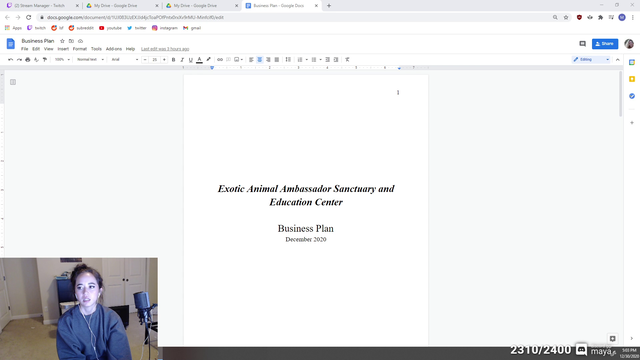Show the document outline icon
The width and height of the screenshot is (640, 360).
(13, 82)
